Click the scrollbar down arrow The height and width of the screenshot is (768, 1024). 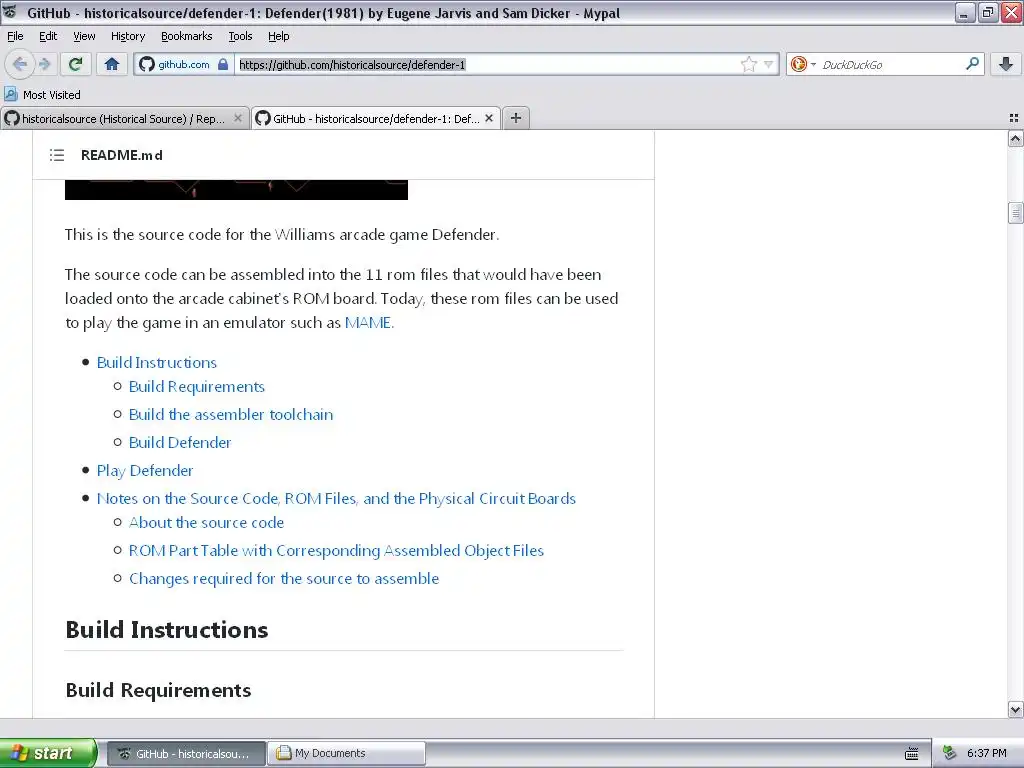click(1015, 709)
